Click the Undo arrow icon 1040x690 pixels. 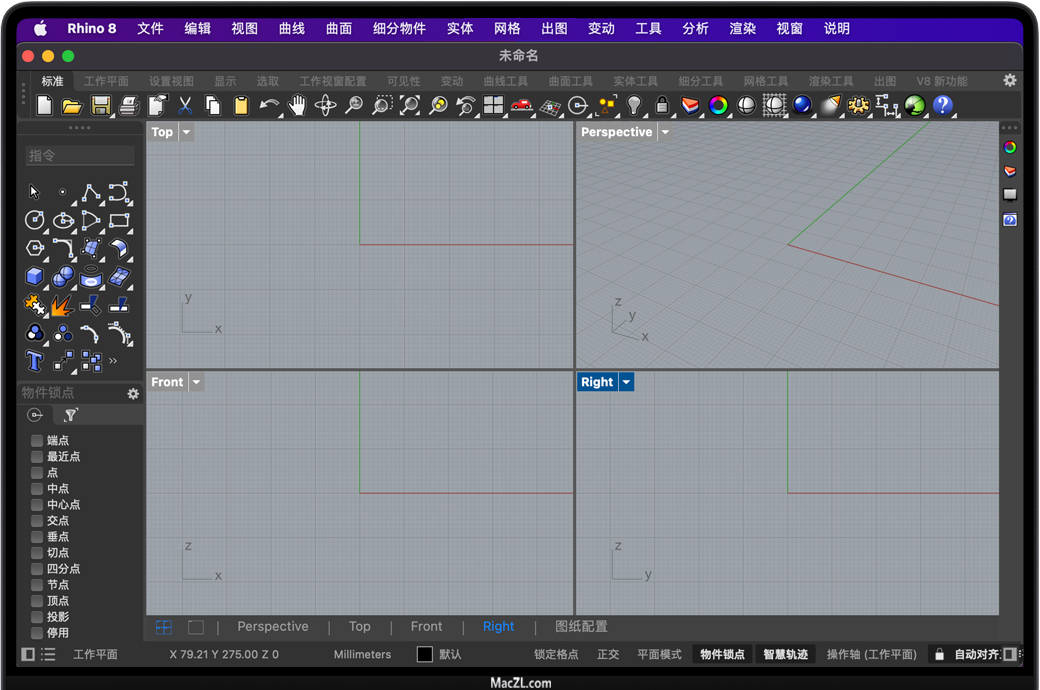point(269,105)
